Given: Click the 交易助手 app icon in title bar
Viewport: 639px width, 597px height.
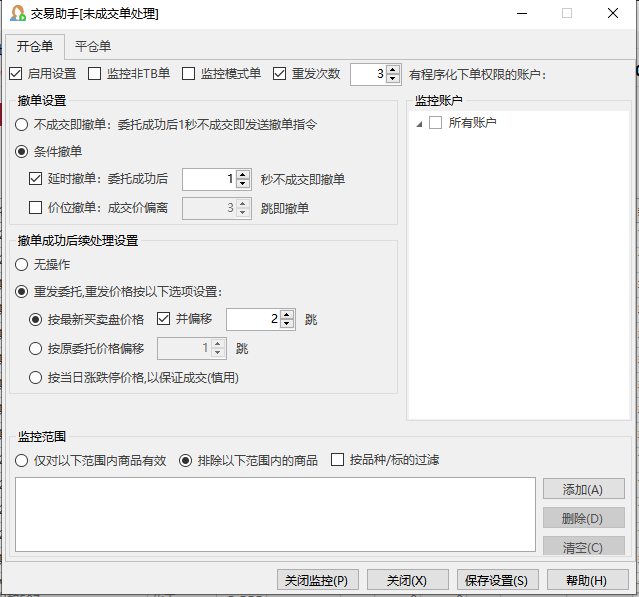Looking at the screenshot, I should (x=18, y=13).
